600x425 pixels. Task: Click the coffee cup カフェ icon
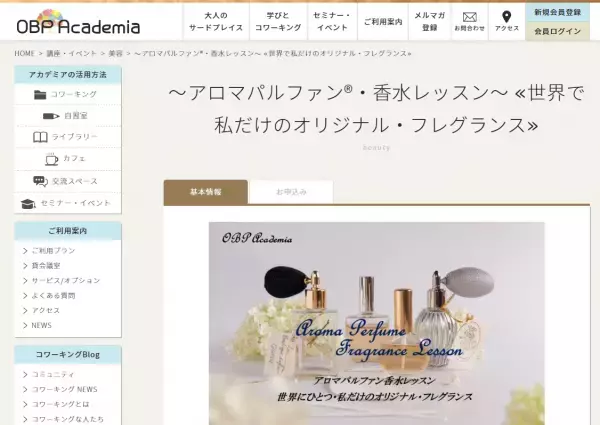[52, 159]
